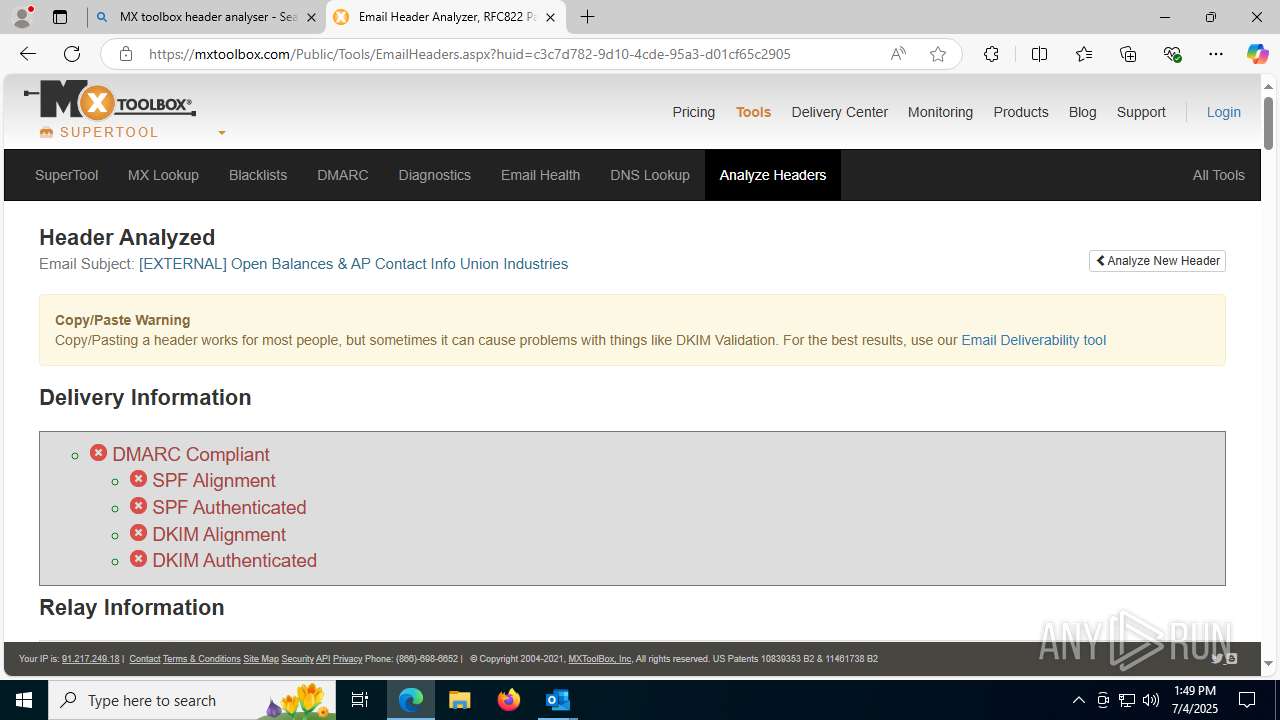
Task: Open the Collections icon
Action: 1128,54
